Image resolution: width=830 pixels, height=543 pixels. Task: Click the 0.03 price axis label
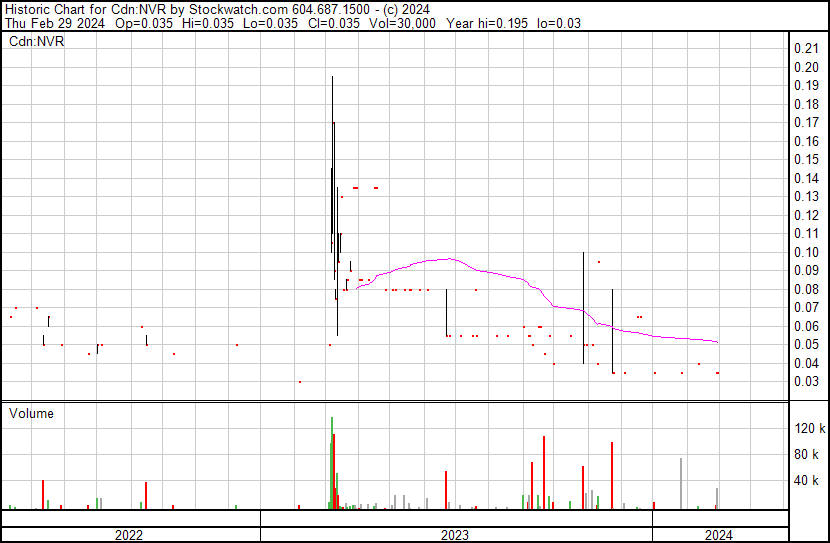pyautogui.click(x=806, y=382)
